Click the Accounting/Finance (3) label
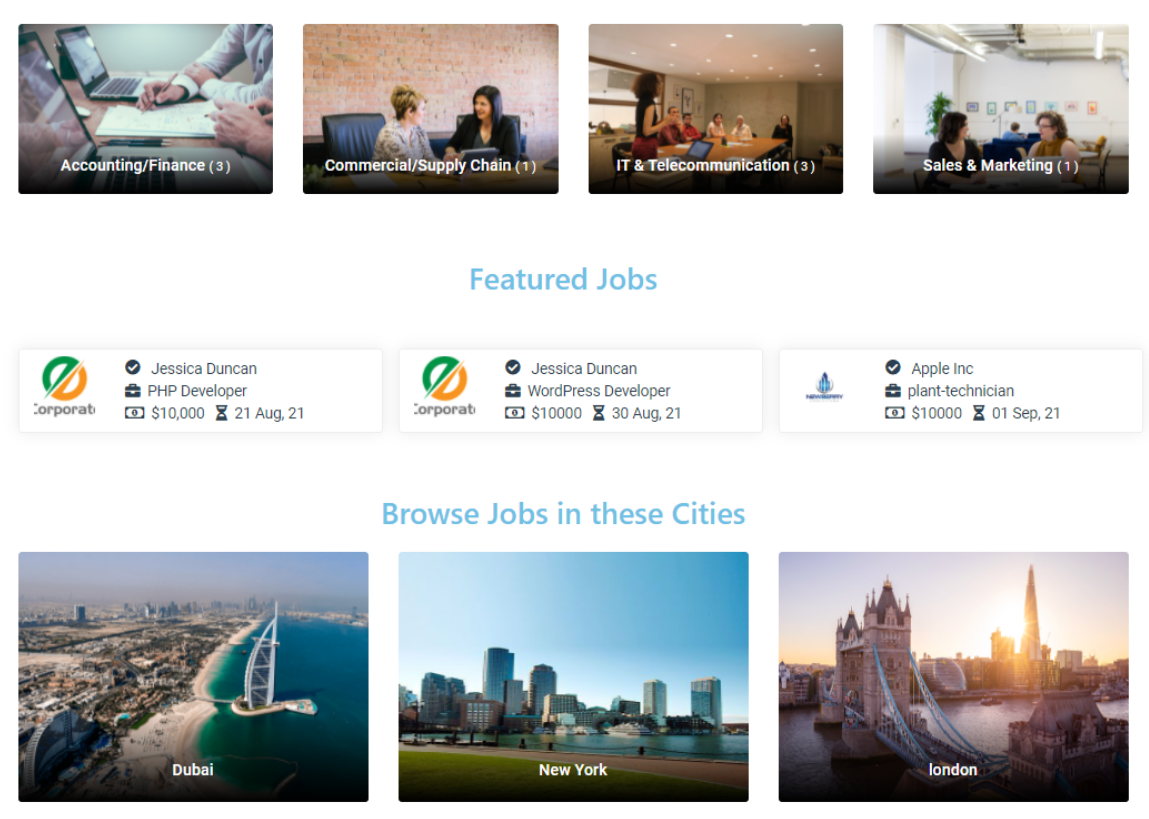This screenshot has height=819, width=1149. pos(145,166)
